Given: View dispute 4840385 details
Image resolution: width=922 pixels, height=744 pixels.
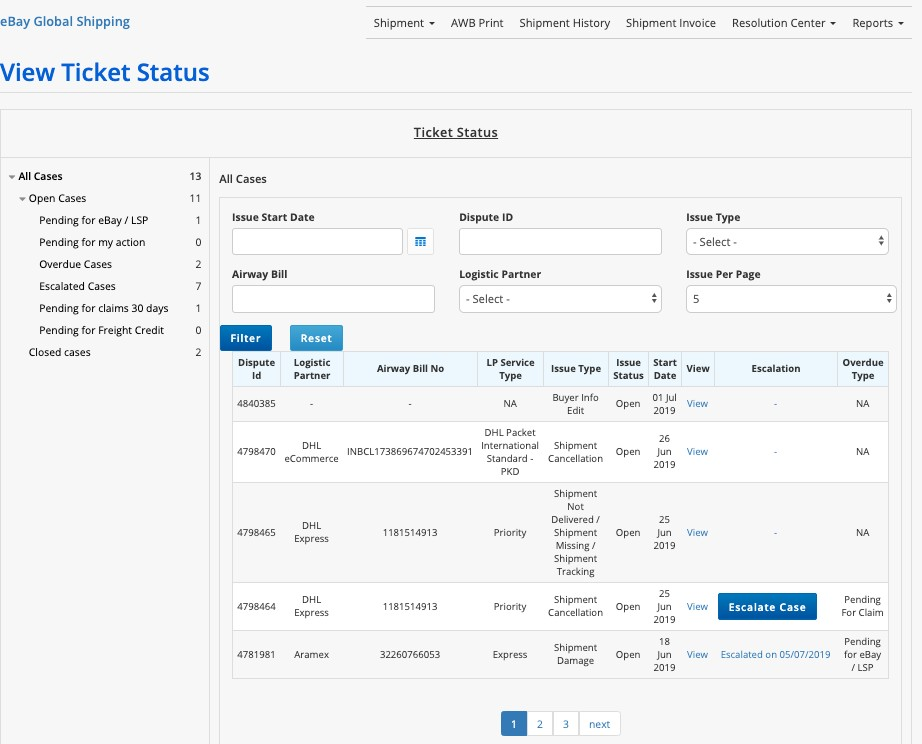Looking at the screenshot, I should 697,403.
